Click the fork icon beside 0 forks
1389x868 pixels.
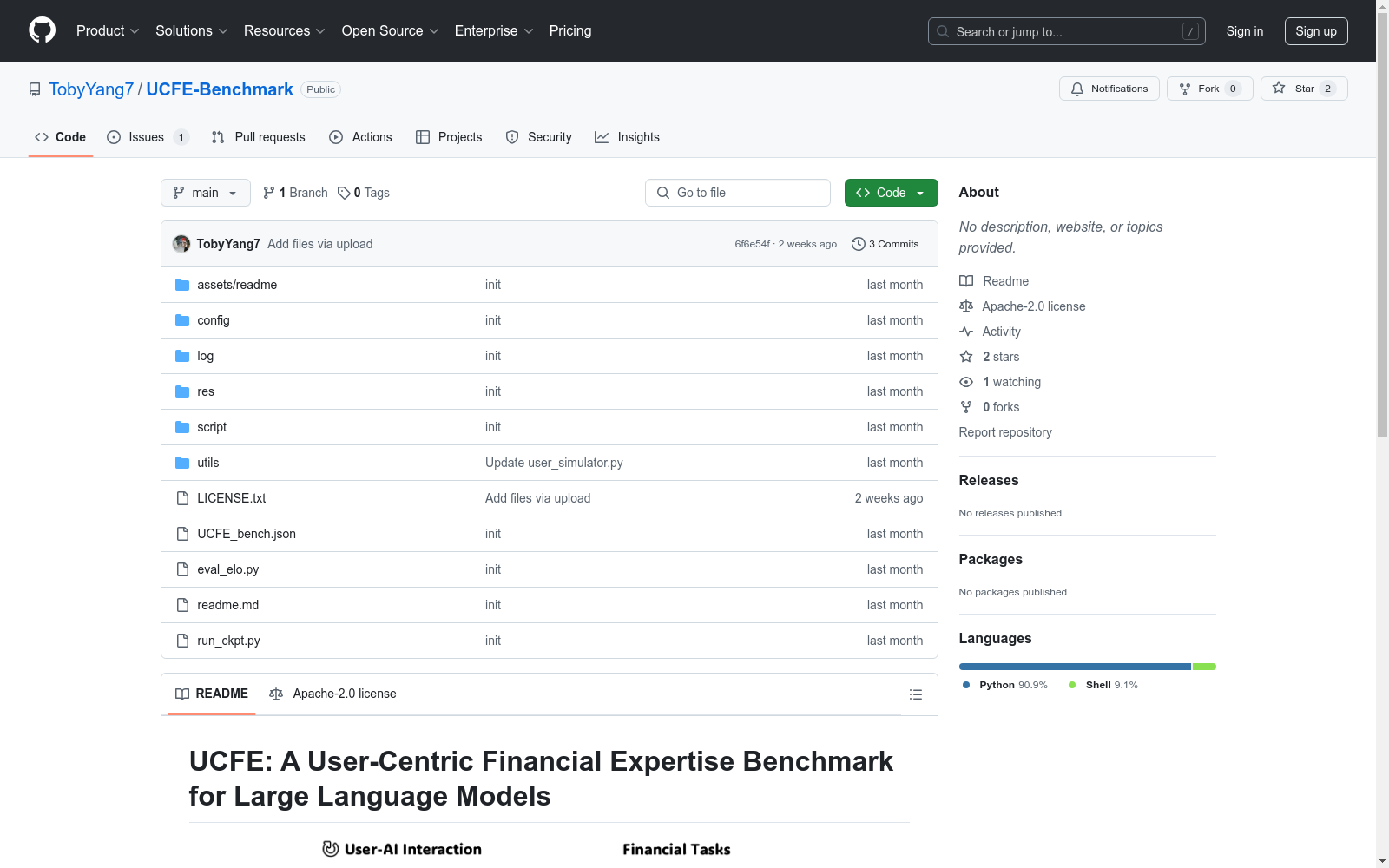pyautogui.click(x=966, y=407)
